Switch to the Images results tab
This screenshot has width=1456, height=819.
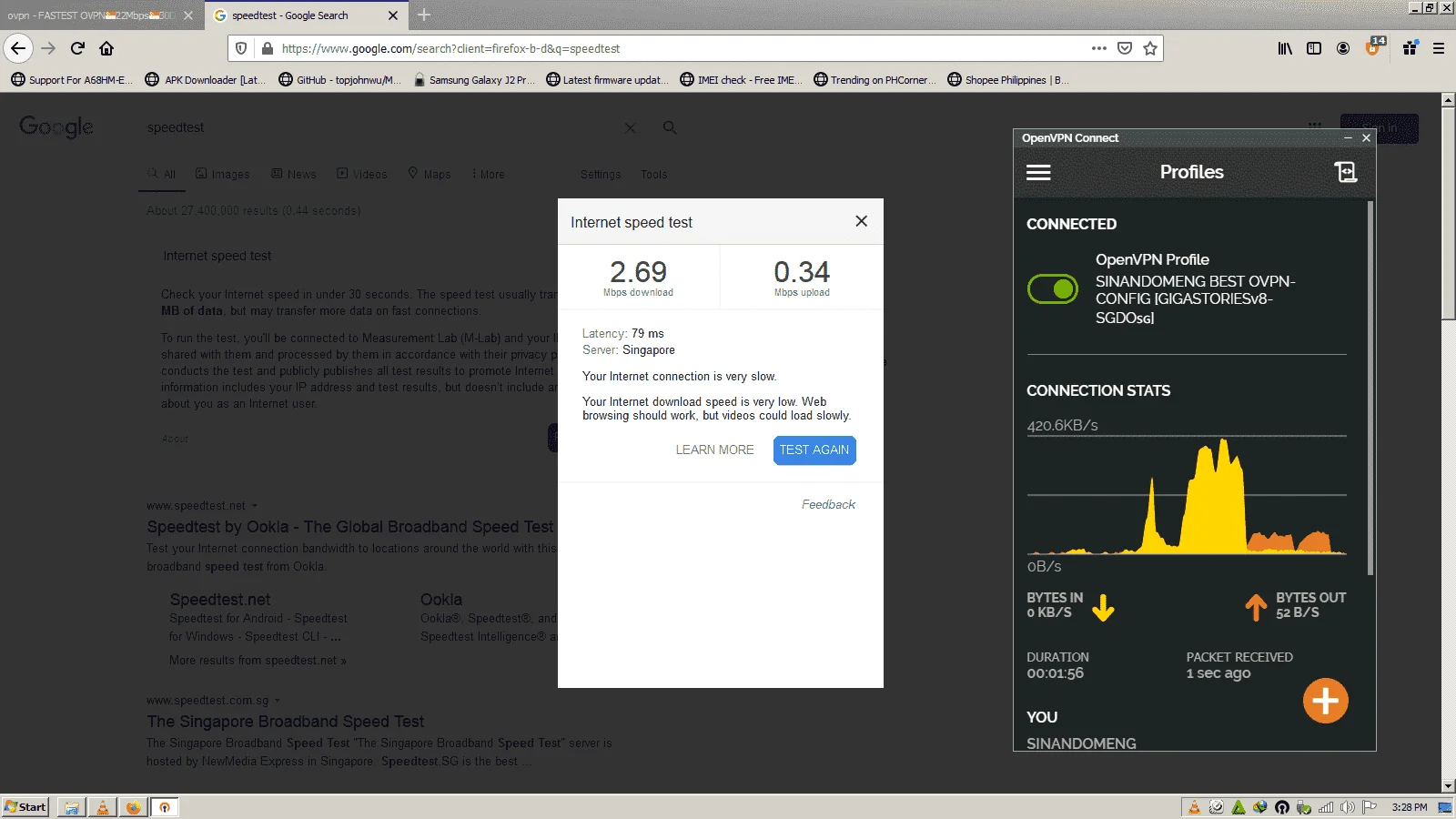(x=223, y=174)
